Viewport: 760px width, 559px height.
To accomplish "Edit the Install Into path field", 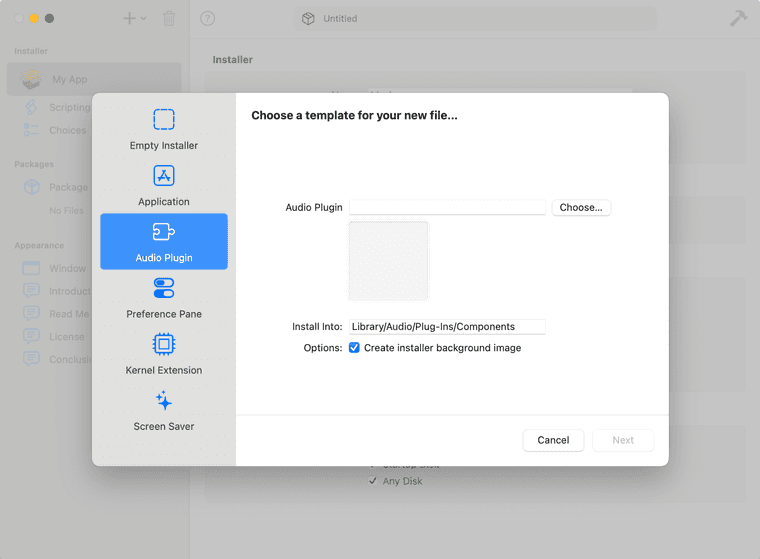I will pyautogui.click(x=447, y=326).
